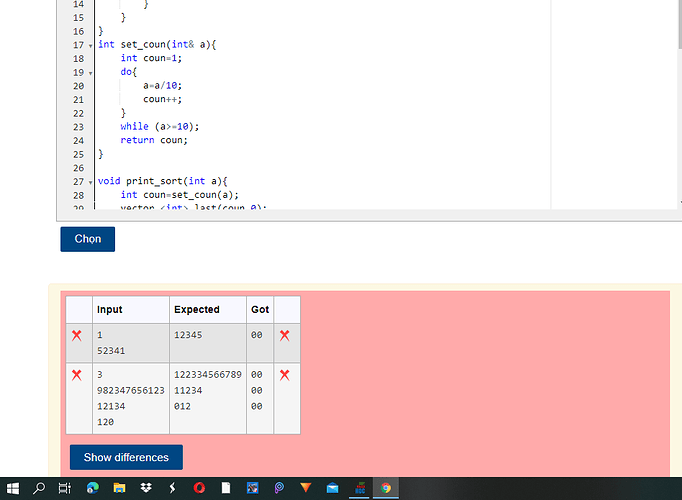Image resolution: width=682 pixels, height=500 pixels.
Task: Open taskbar search magnifier
Action: coord(39,488)
